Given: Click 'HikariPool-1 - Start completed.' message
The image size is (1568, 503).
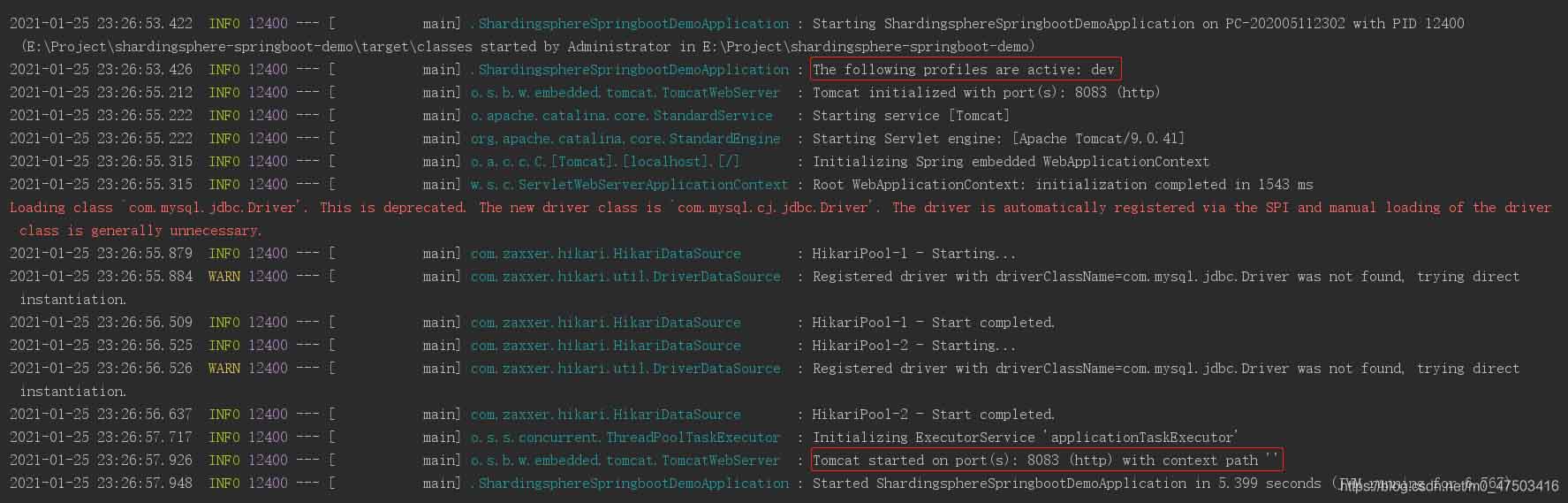Looking at the screenshot, I should (934, 323).
